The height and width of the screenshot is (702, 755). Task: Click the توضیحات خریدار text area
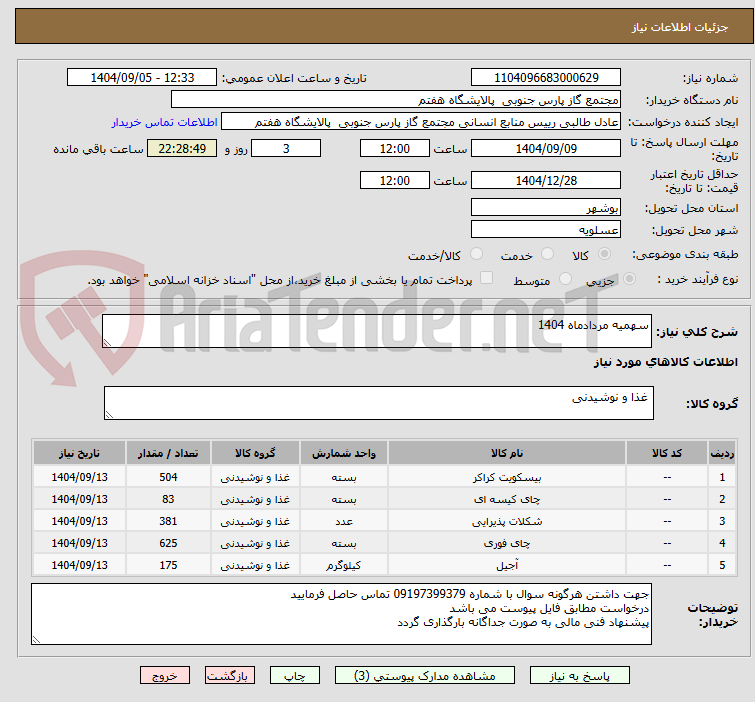[x=341, y=614]
